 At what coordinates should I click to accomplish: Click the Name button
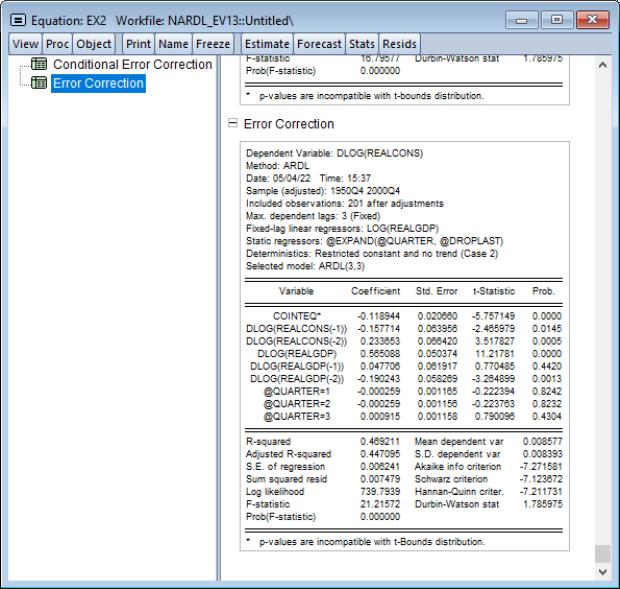[172, 43]
